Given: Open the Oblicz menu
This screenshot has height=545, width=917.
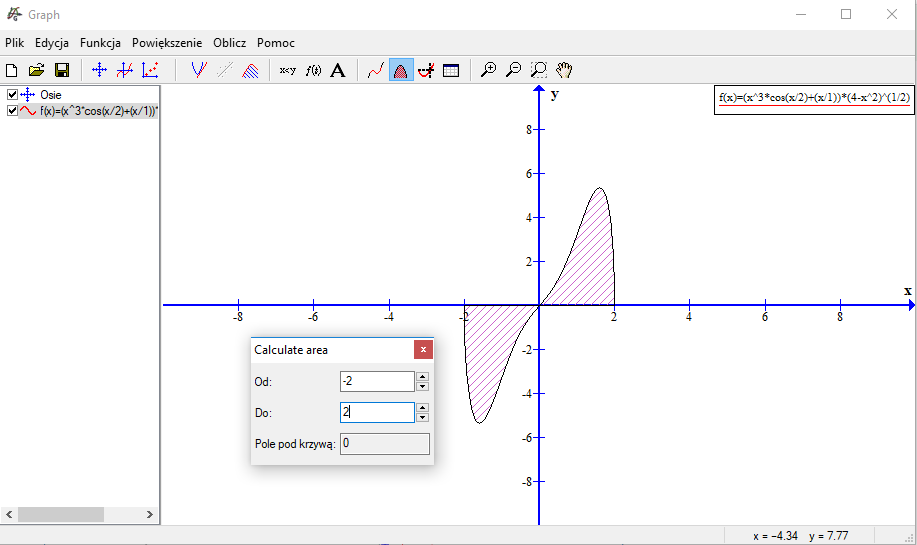Looking at the screenshot, I should coord(229,43).
